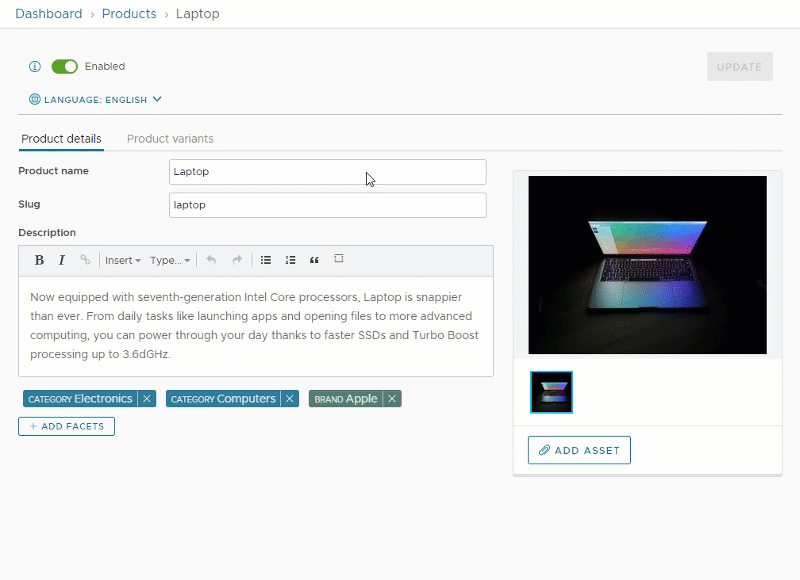Open the Type dropdown in editor
The height and width of the screenshot is (580, 800).
click(x=170, y=260)
